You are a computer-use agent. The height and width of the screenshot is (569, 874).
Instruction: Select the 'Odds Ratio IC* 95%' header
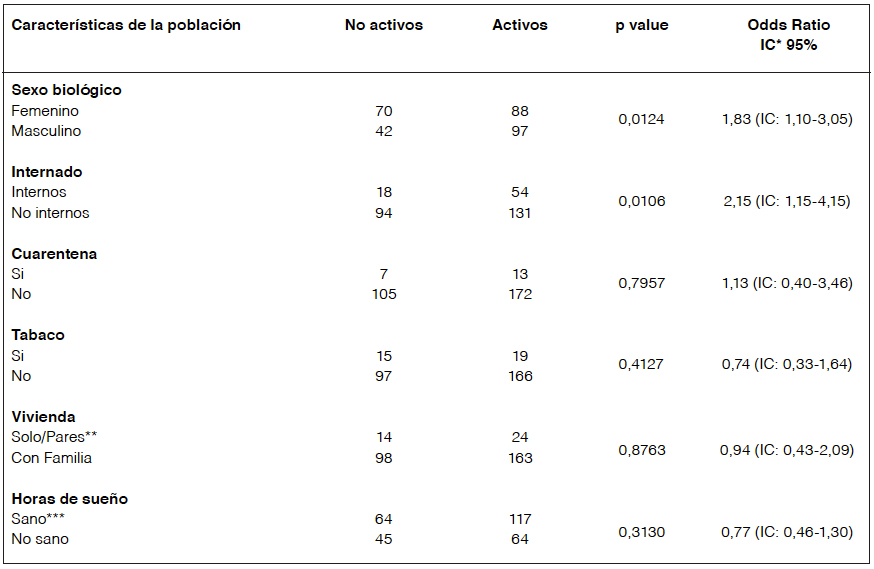pyautogui.click(x=788, y=35)
